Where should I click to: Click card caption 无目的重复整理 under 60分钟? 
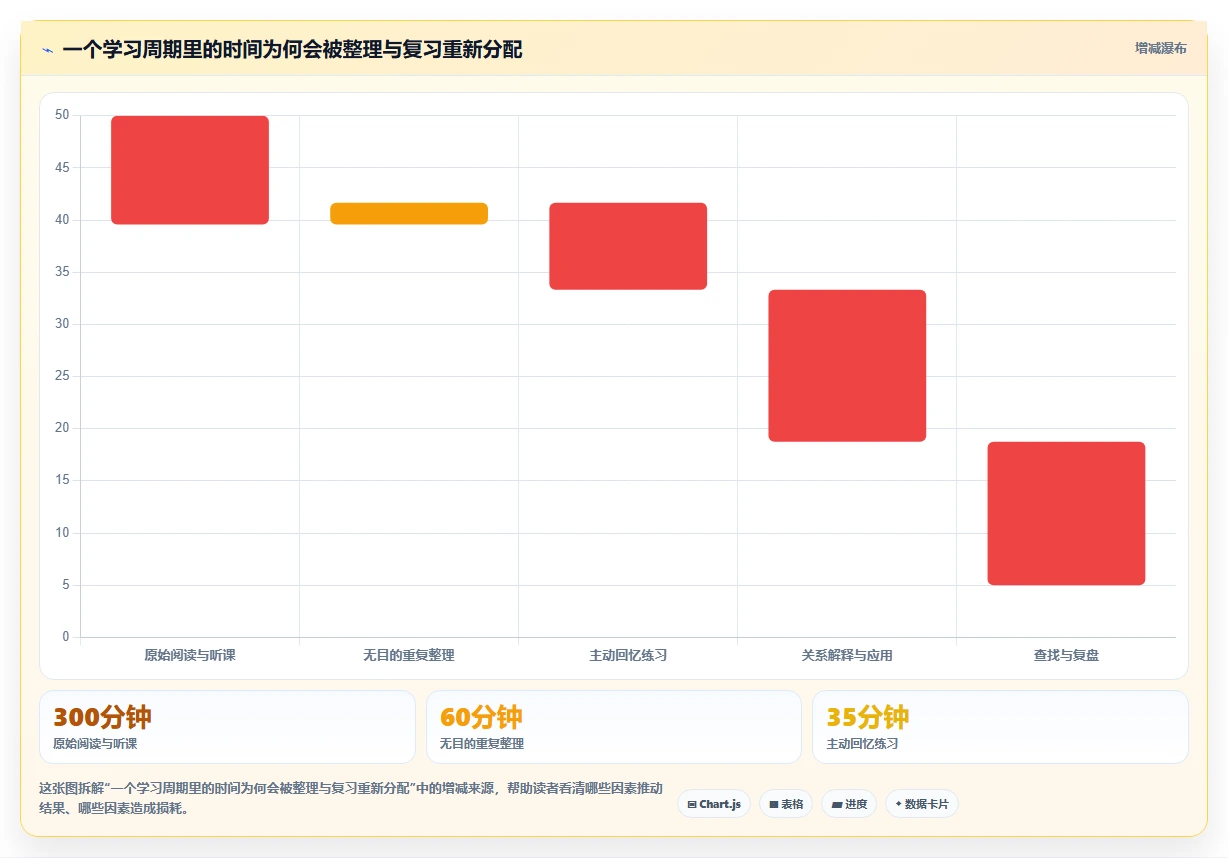[482, 744]
